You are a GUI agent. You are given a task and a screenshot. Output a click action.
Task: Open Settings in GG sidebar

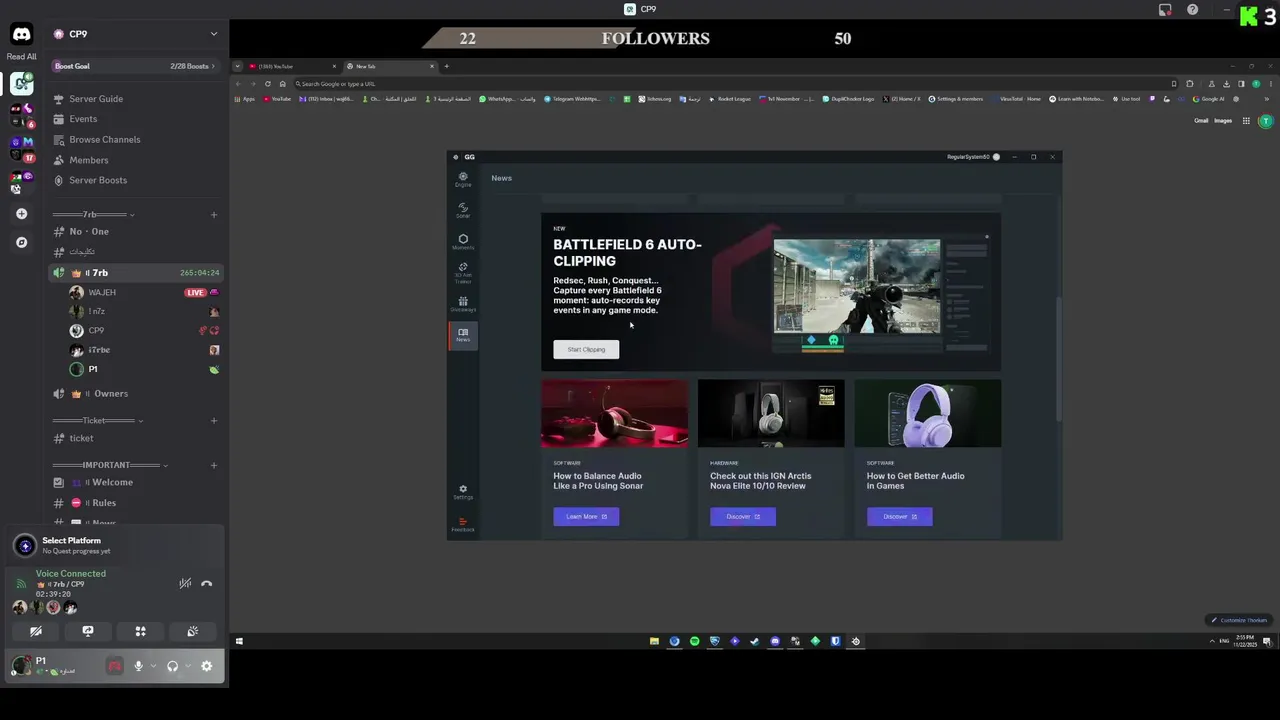pos(463,492)
